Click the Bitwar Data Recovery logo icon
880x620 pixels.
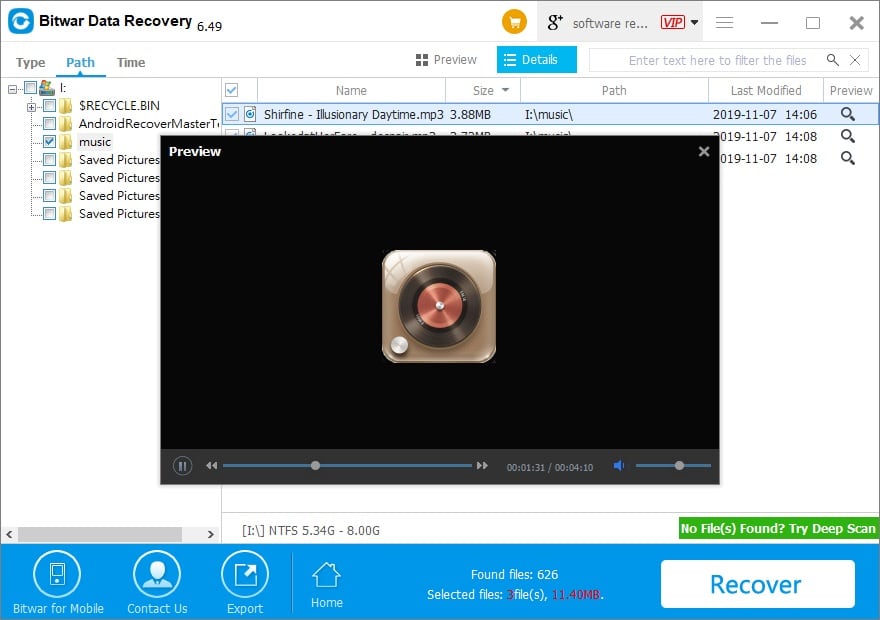[21, 21]
